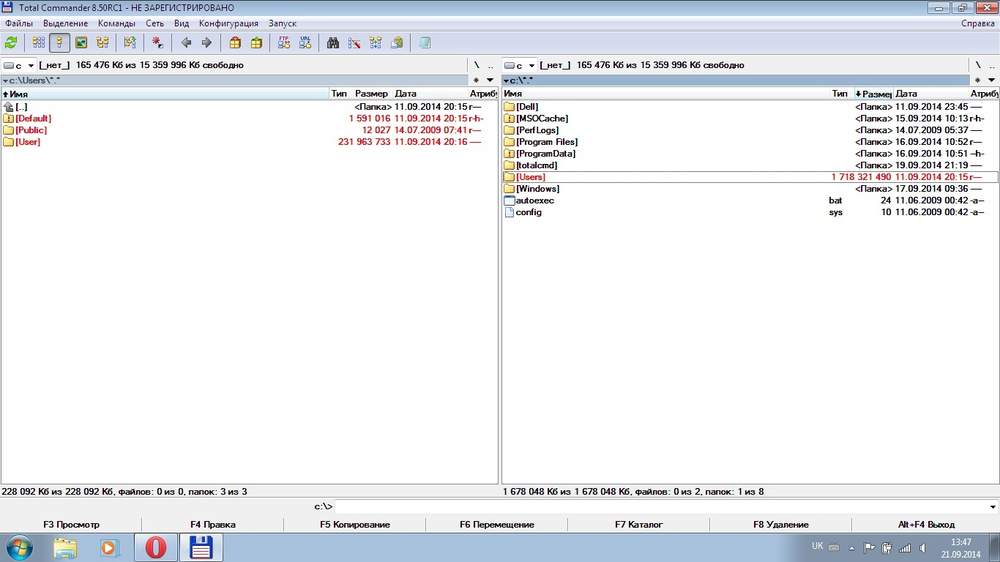Open the Вид menu
The image size is (1000, 562).
coord(181,23)
